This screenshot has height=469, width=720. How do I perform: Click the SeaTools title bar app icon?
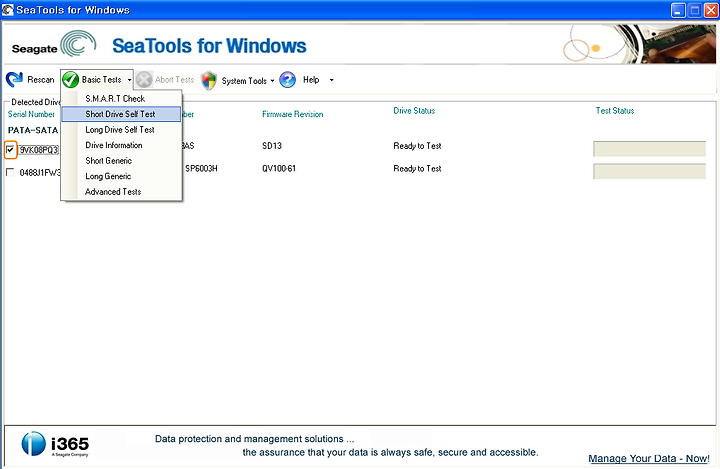[7, 10]
